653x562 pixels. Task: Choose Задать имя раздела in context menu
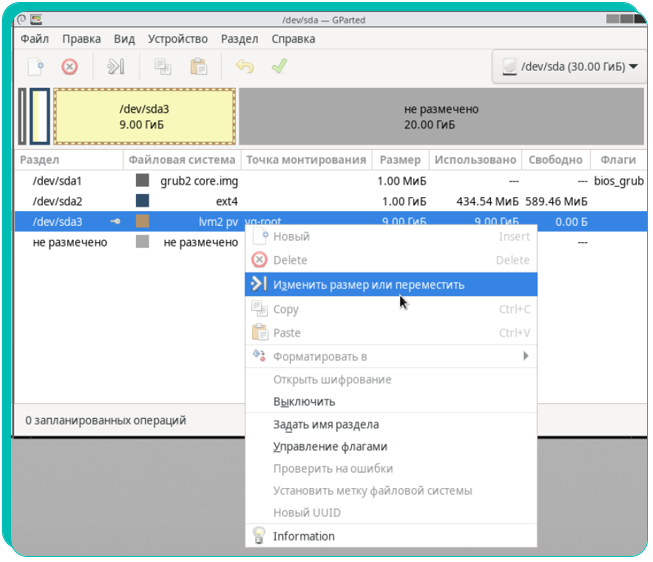391,425
